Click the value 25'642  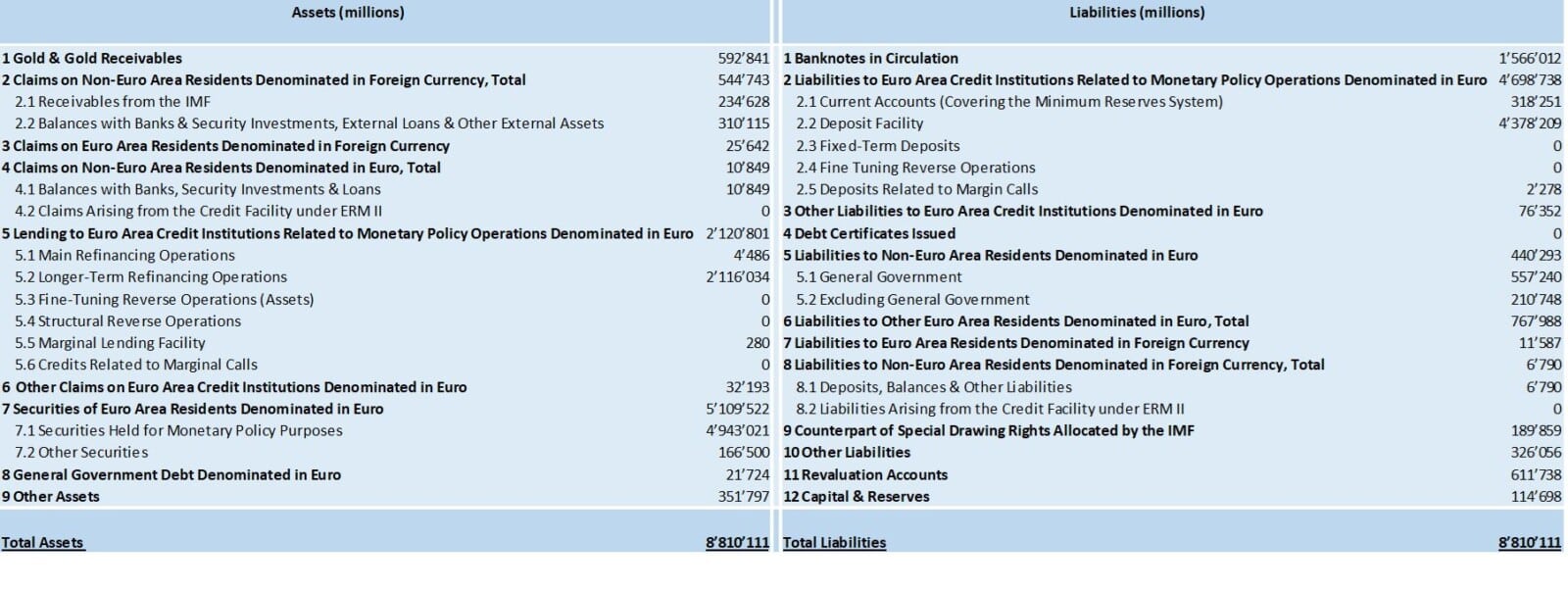tap(748, 146)
